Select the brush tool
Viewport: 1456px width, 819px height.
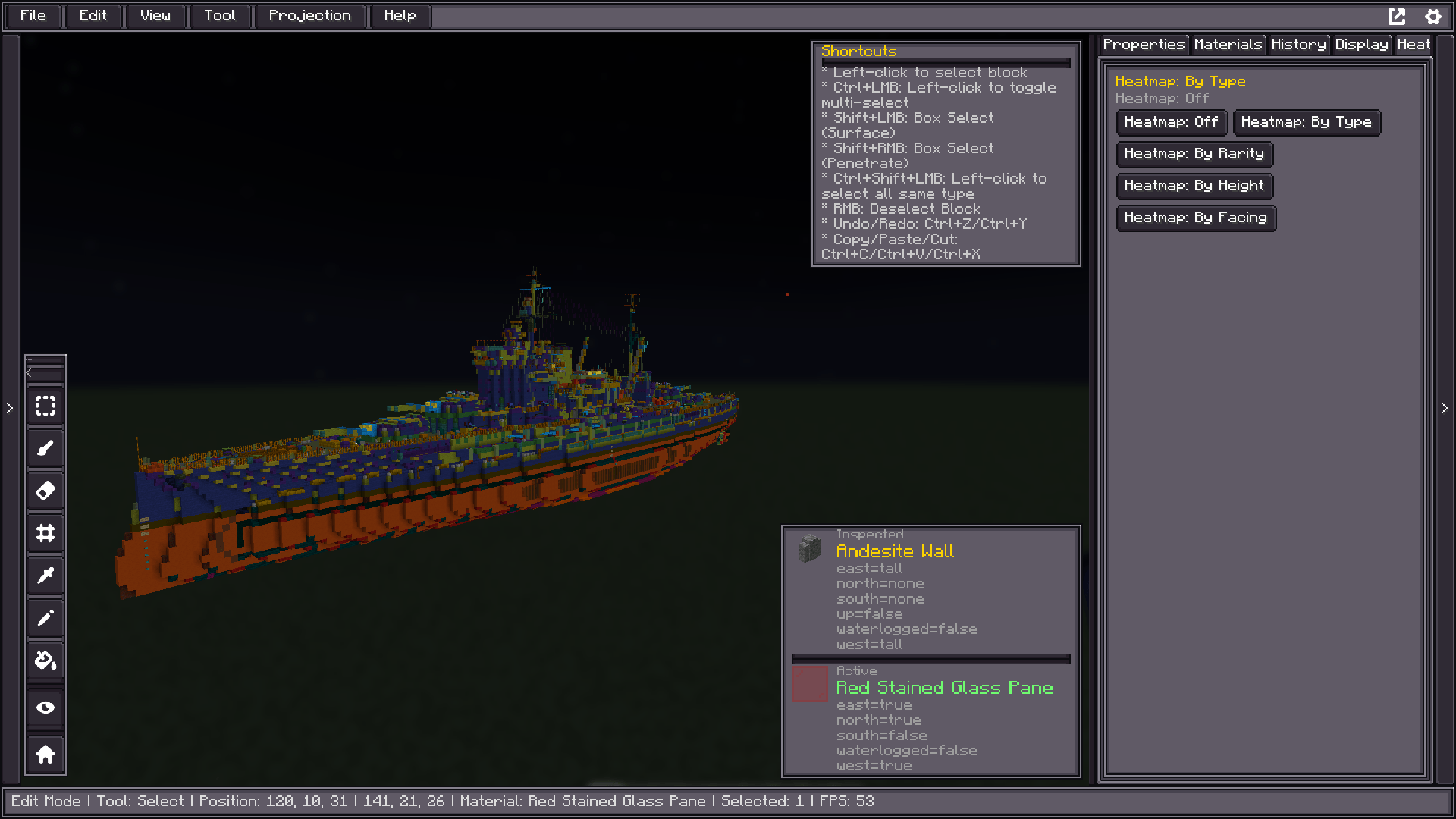(x=45, y=449)
